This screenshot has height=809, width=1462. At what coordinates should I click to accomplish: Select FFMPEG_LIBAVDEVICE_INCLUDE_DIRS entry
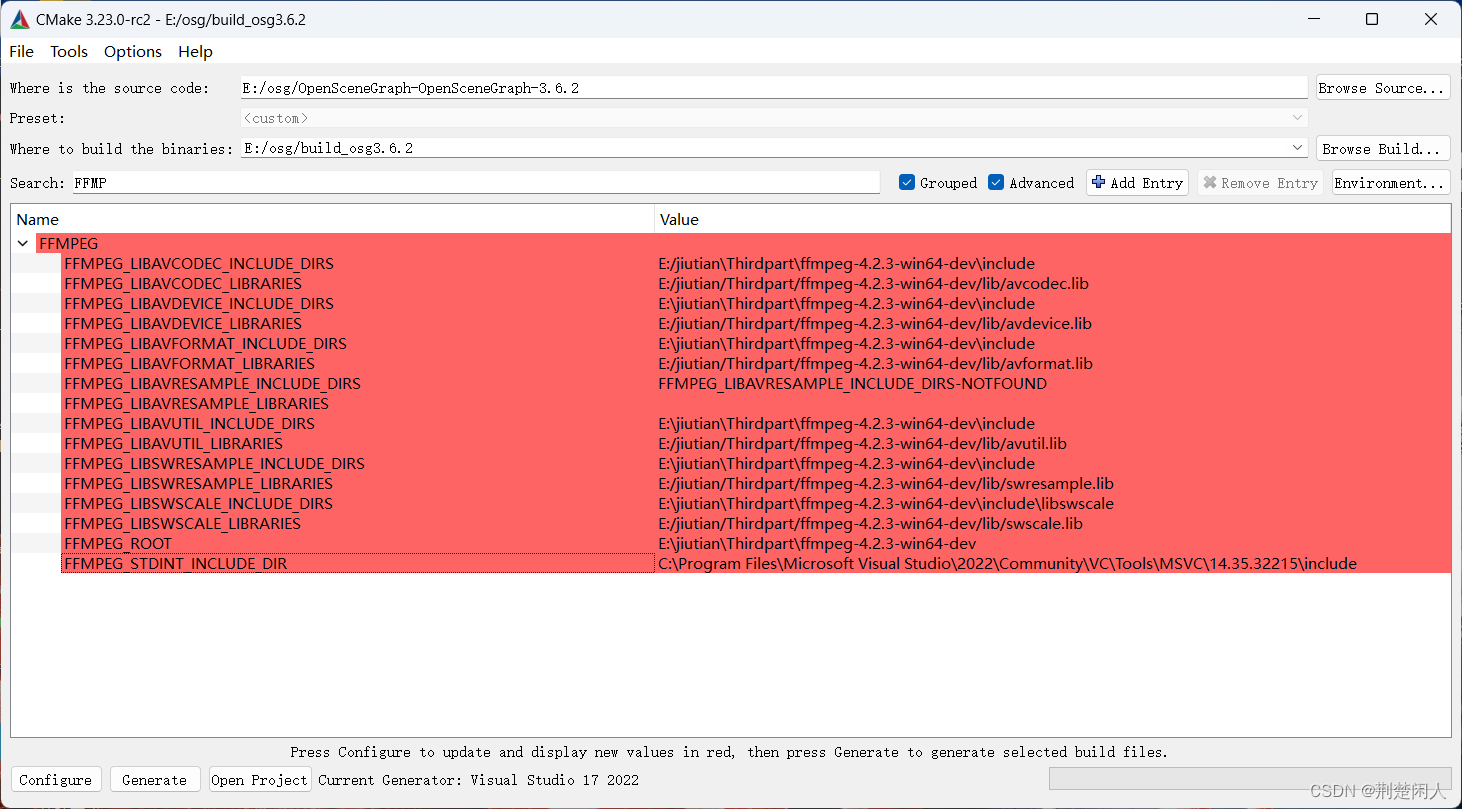[199, 304]
